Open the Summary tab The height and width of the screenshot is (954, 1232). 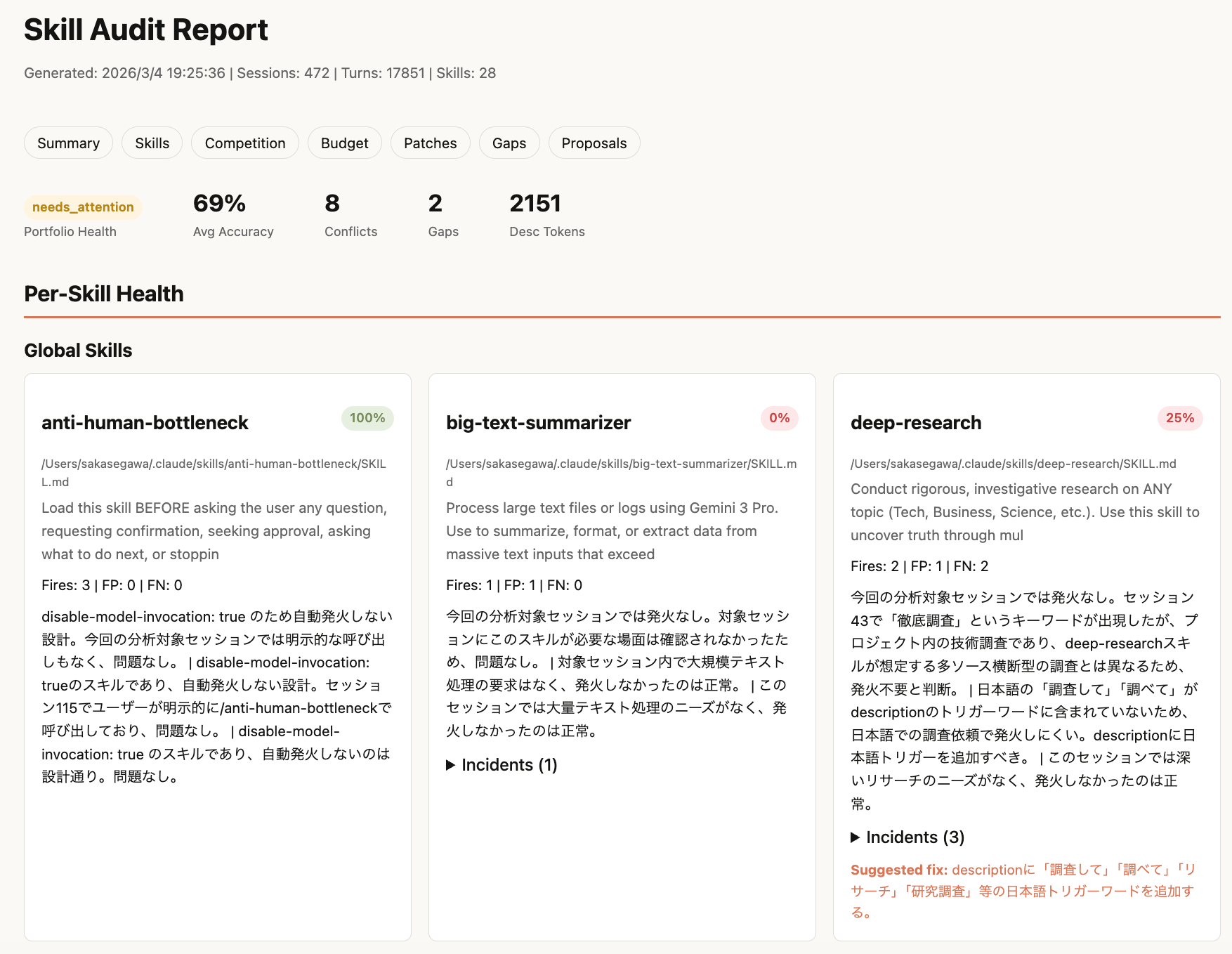click(68, 143)
